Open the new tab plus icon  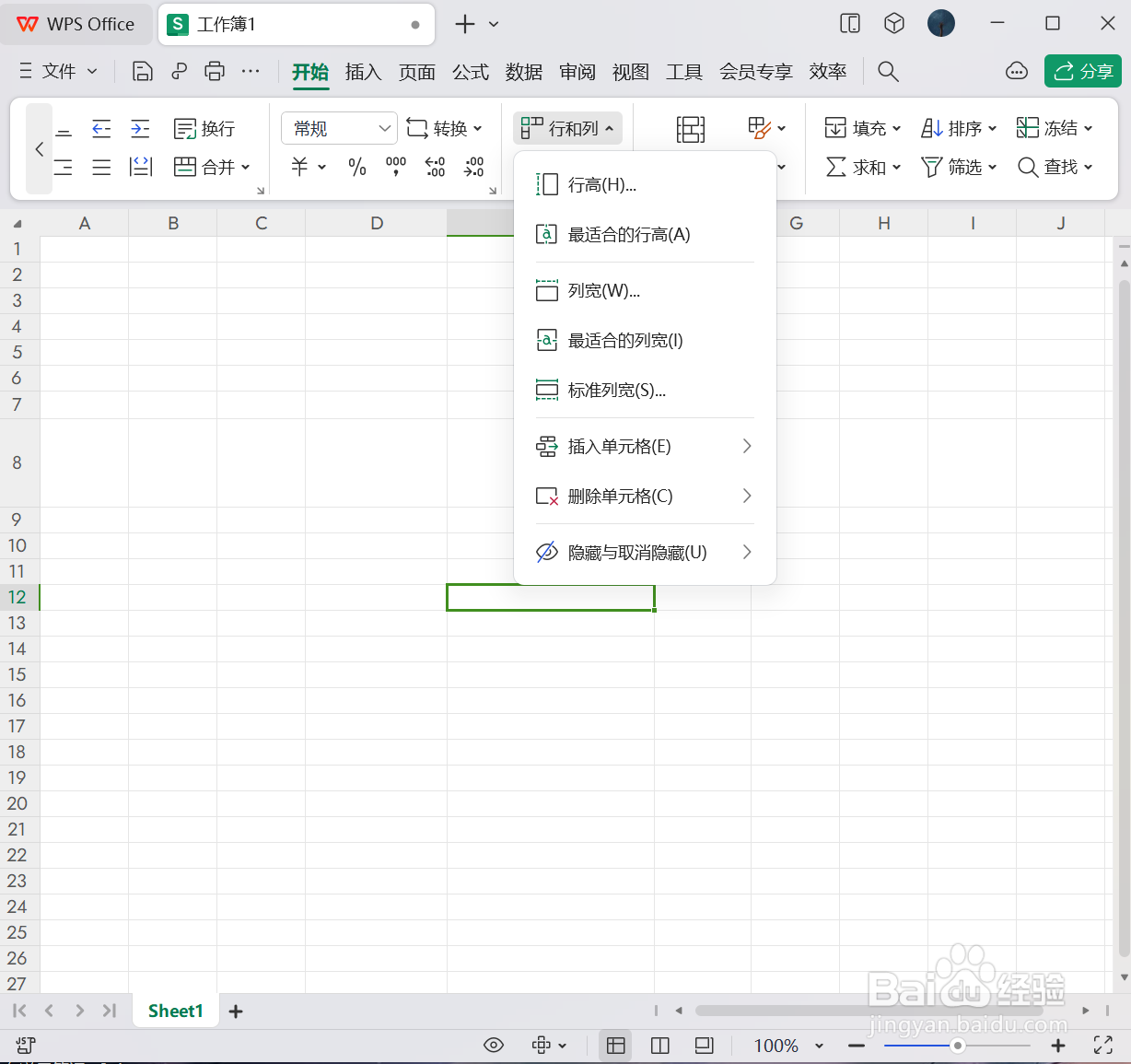point(465,24)
